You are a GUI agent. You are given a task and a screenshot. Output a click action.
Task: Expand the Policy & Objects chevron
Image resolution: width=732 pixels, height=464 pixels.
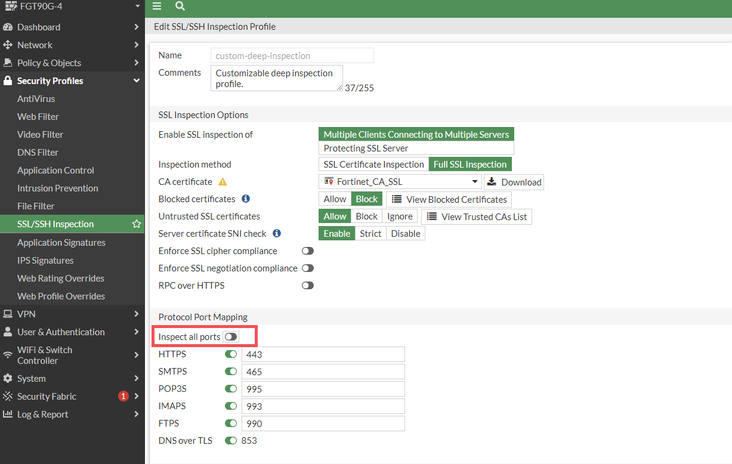click(x=136, y=63)
